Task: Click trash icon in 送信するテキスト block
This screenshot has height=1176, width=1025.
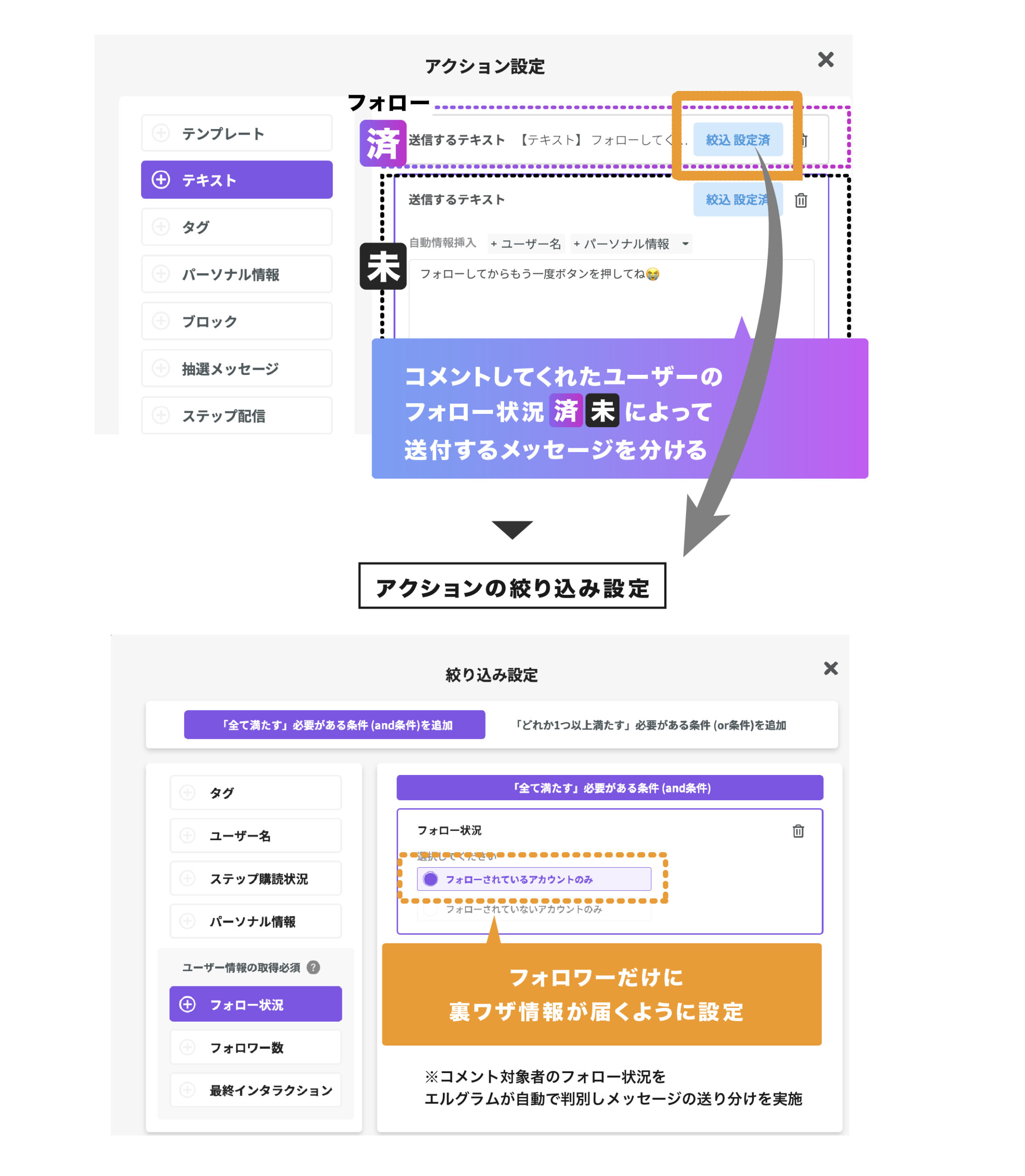Action: tap(801, 201)
